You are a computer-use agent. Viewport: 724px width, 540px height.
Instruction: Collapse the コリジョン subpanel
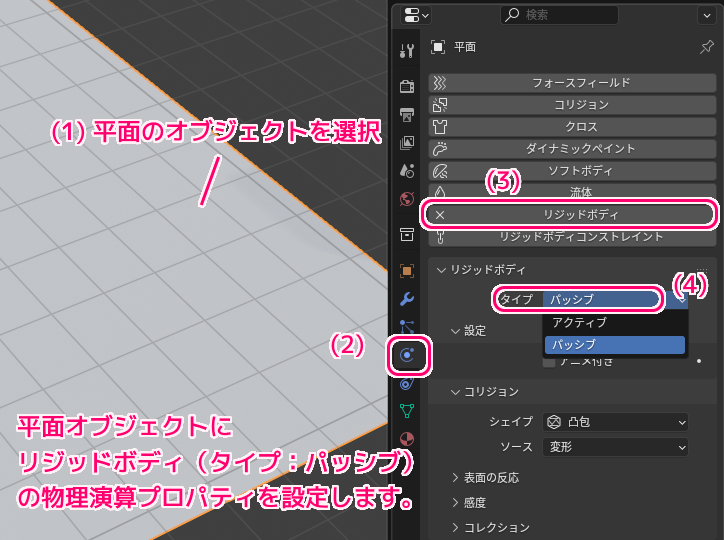[x=455, y=392]
